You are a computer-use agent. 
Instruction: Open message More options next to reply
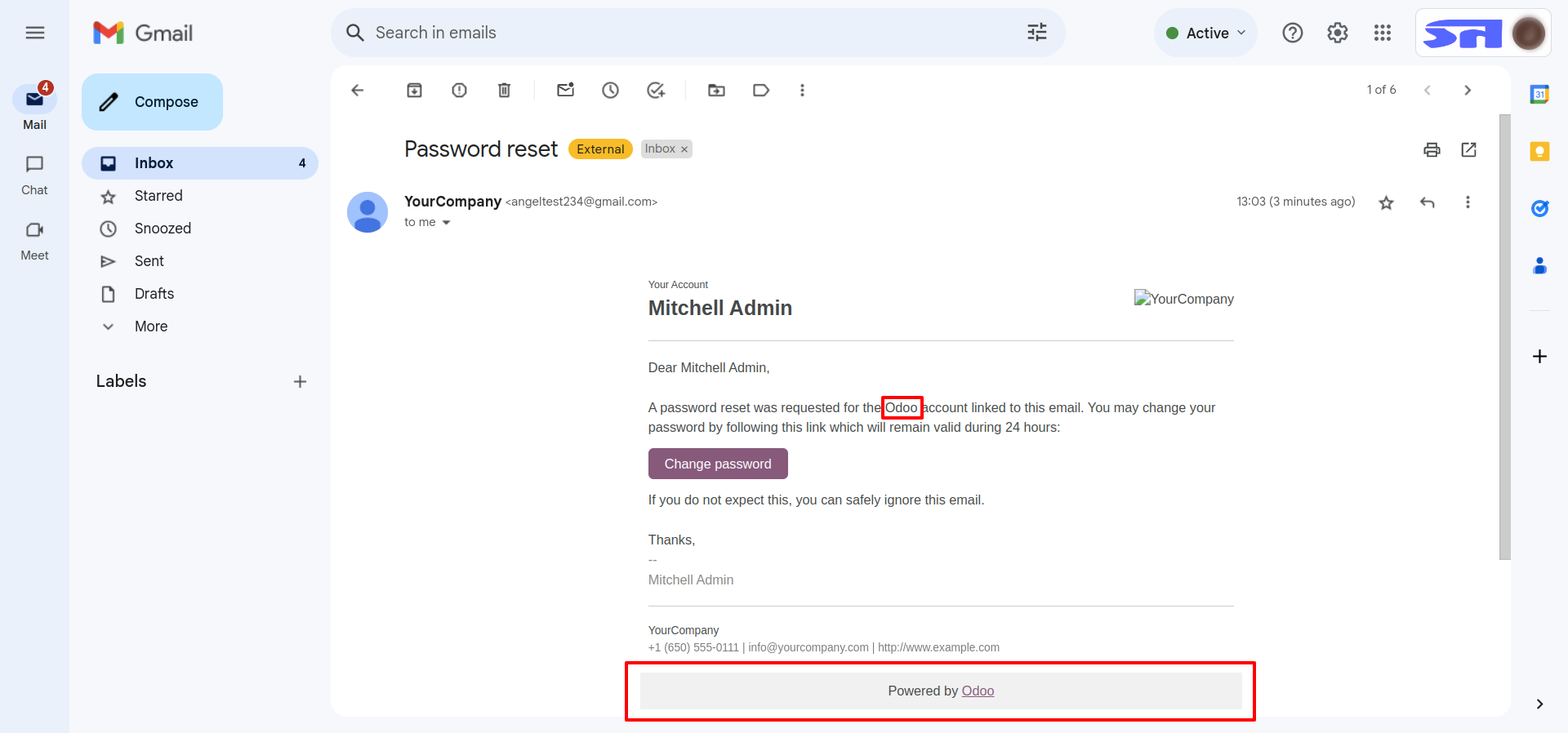(x=1468, y=202)
